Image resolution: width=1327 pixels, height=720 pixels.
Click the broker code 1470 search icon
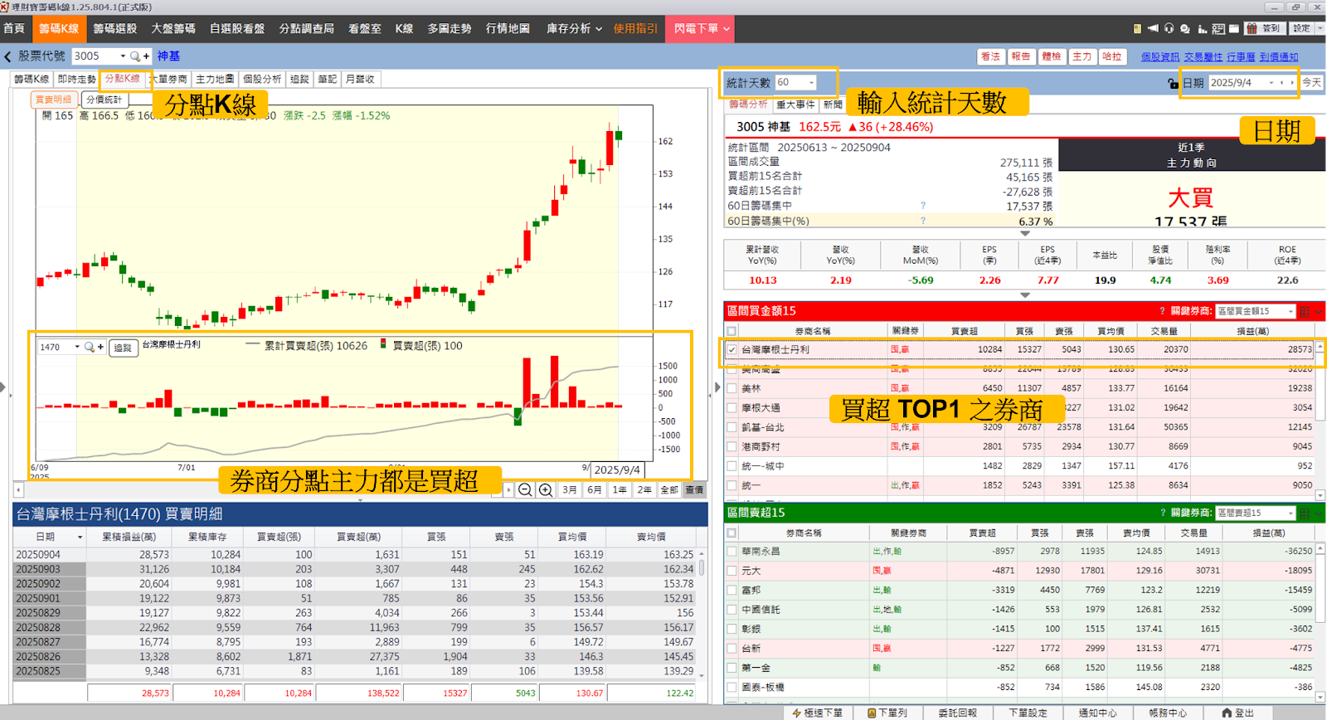(89, 347)
